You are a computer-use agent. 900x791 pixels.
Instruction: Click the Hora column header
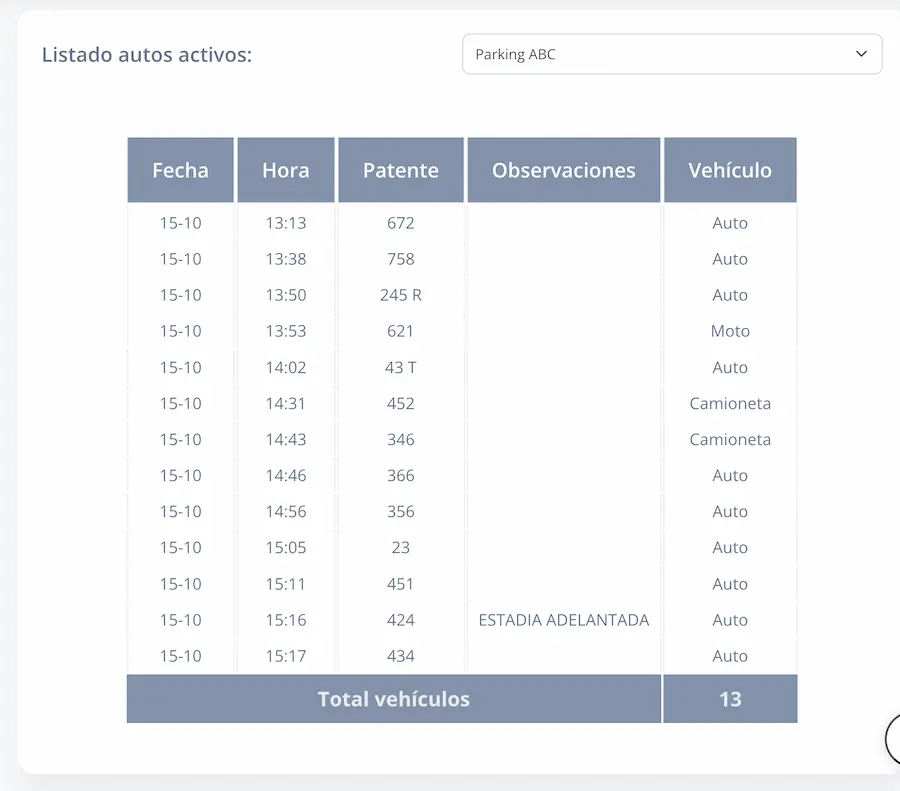[x=285, y=170]
